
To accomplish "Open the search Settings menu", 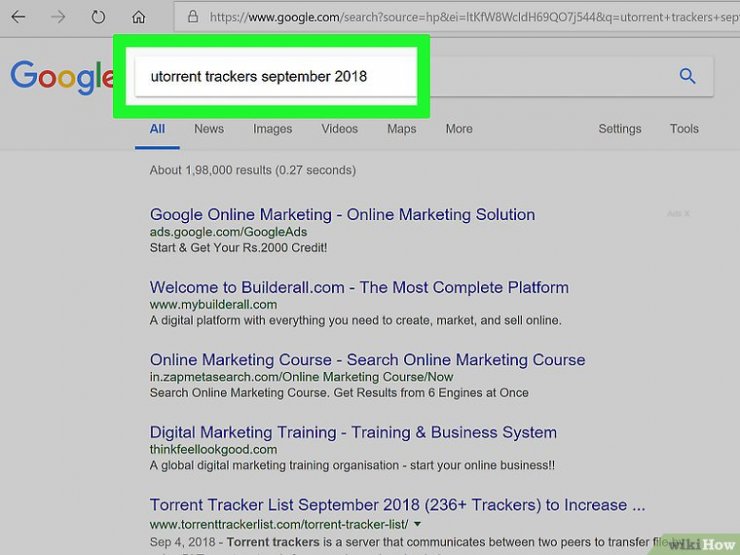I will tap(620, 129).
